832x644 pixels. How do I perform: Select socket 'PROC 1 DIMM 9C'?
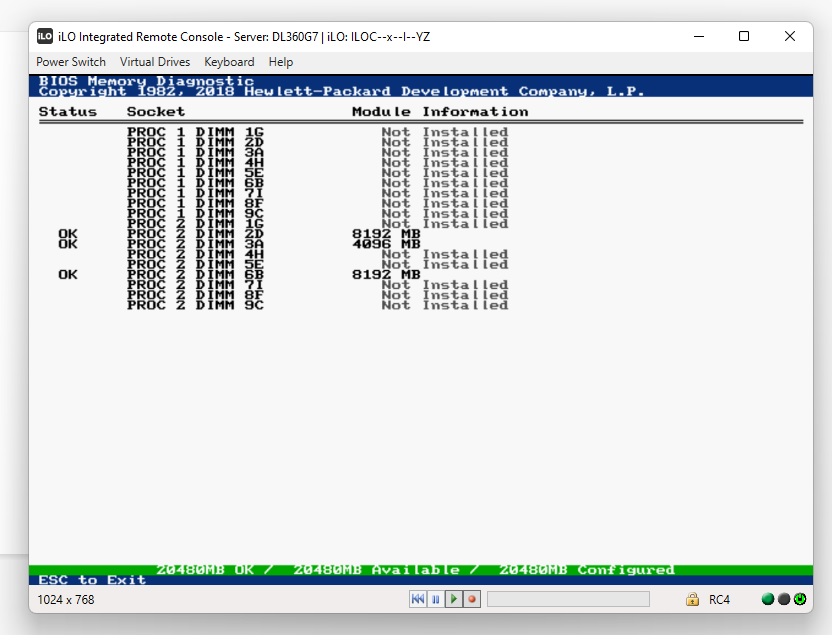(195, 213)
